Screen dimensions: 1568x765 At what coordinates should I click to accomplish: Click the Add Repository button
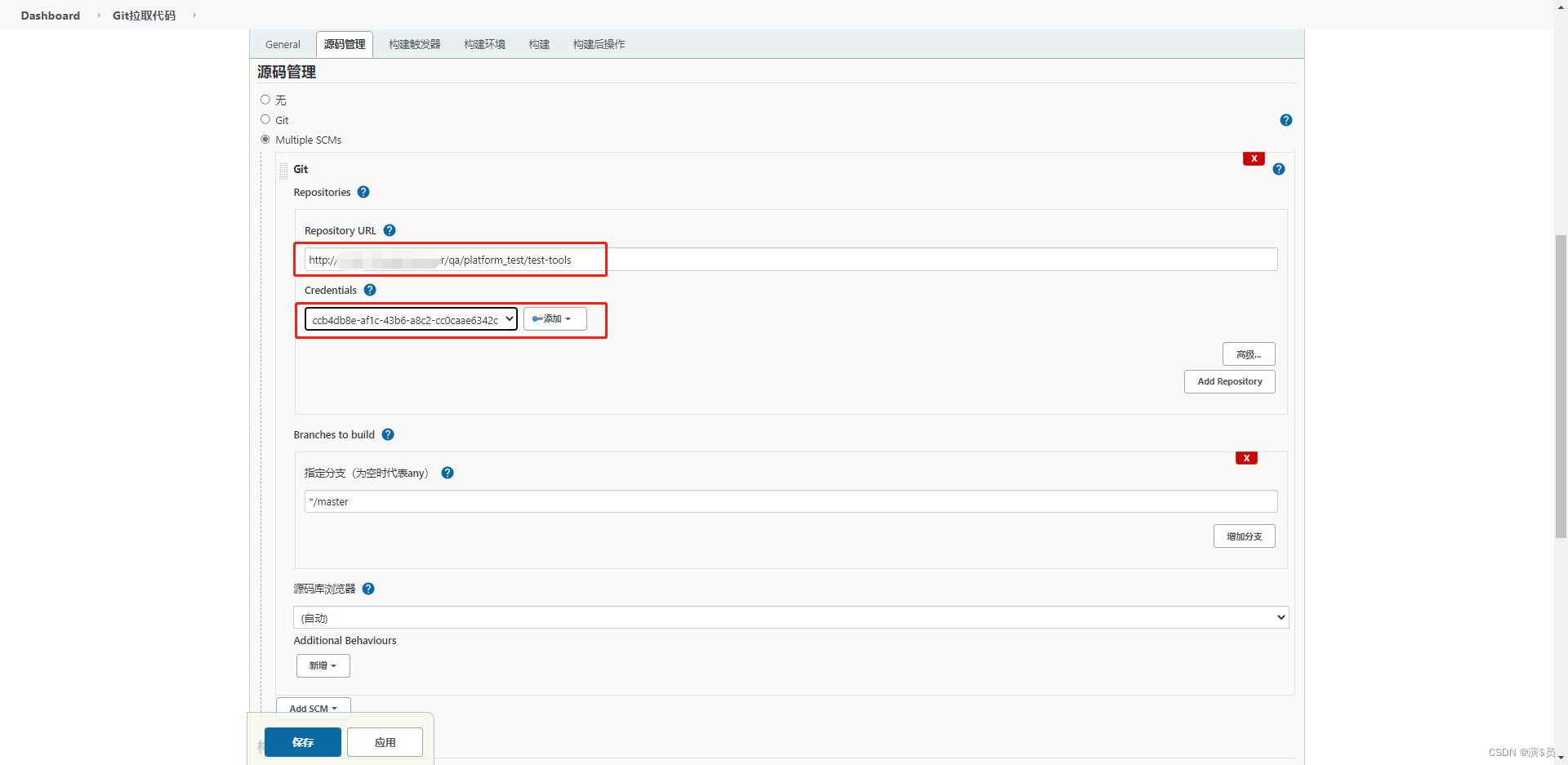(1230, 381)
